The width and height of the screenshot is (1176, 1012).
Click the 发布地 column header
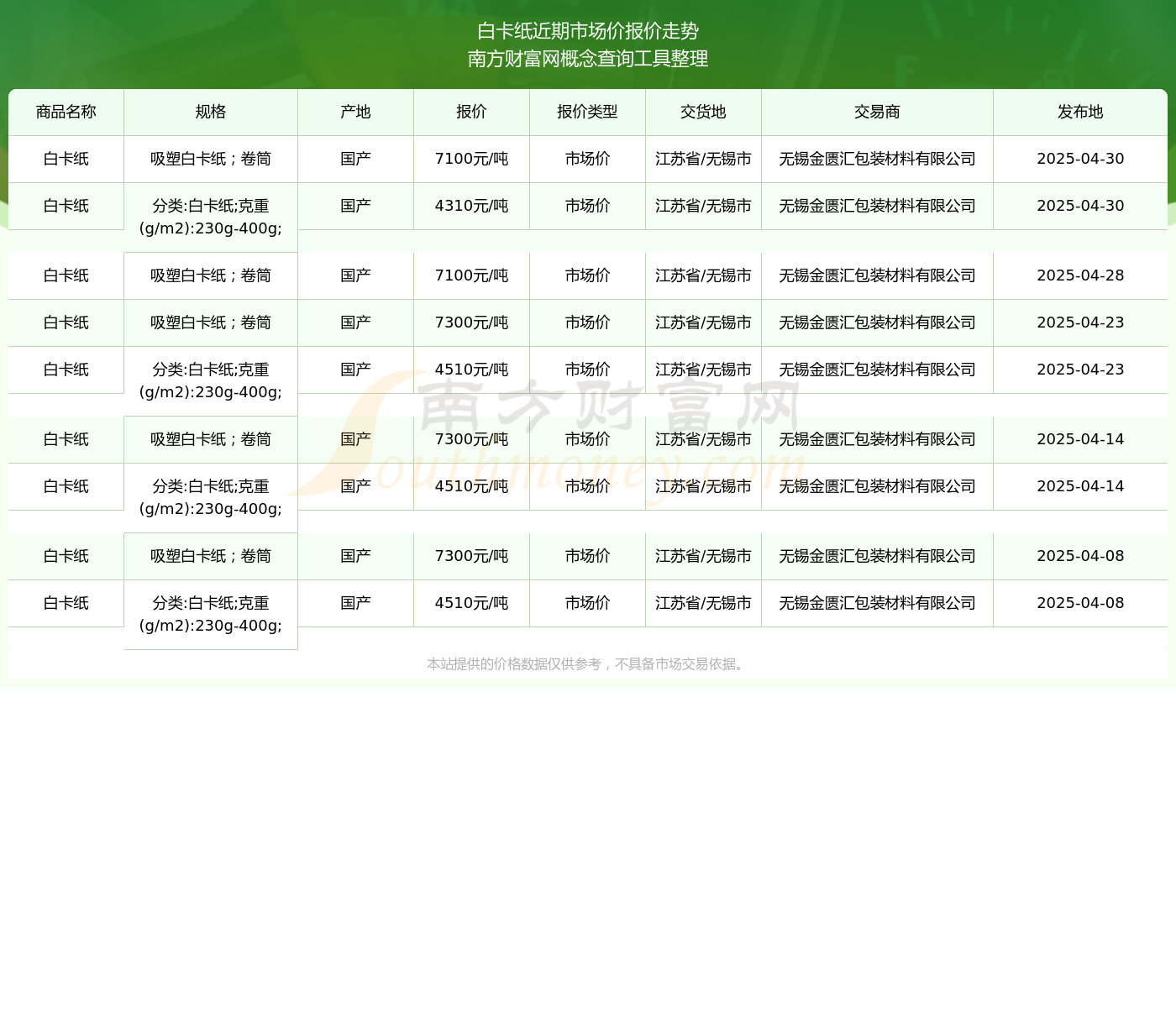[x=1080, y=112]
